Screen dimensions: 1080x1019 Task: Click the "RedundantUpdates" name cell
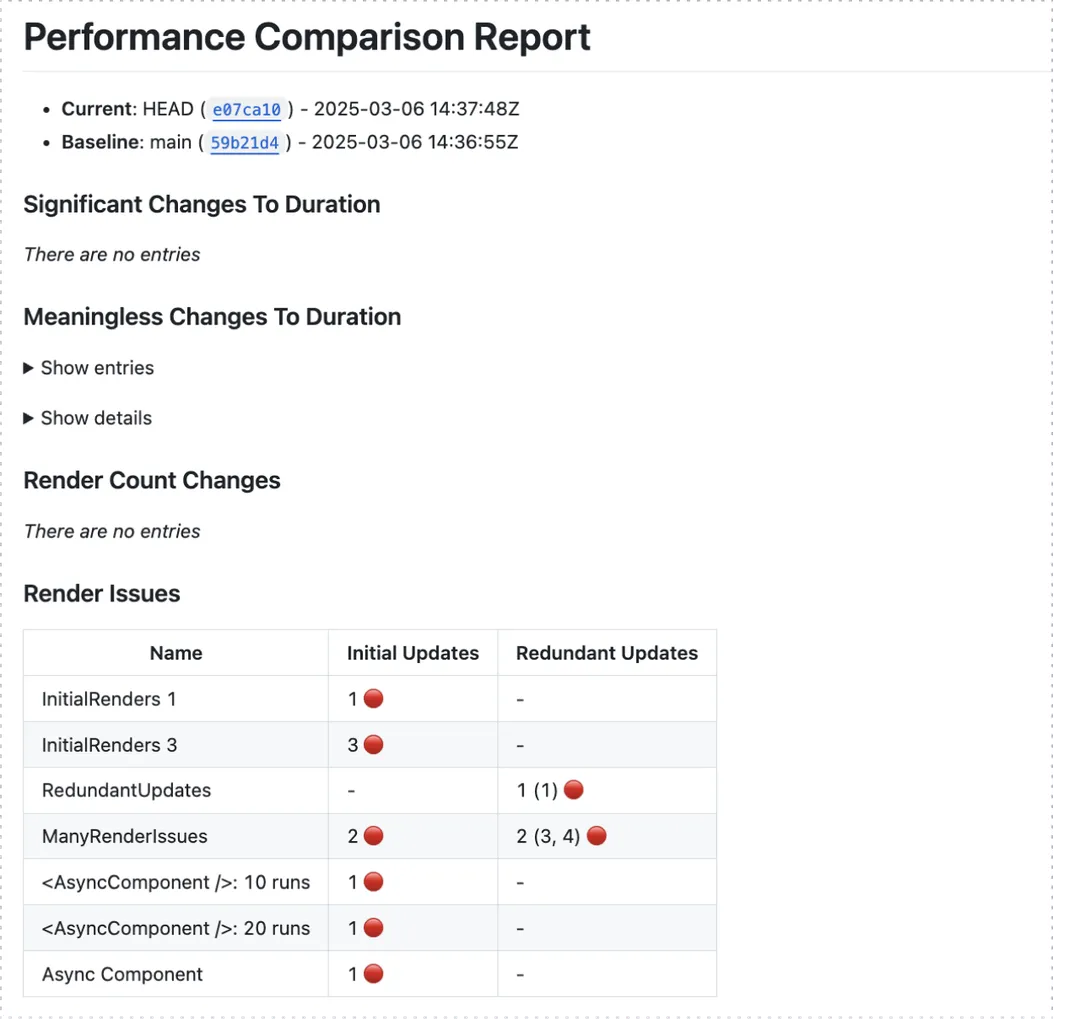[125, 789]
